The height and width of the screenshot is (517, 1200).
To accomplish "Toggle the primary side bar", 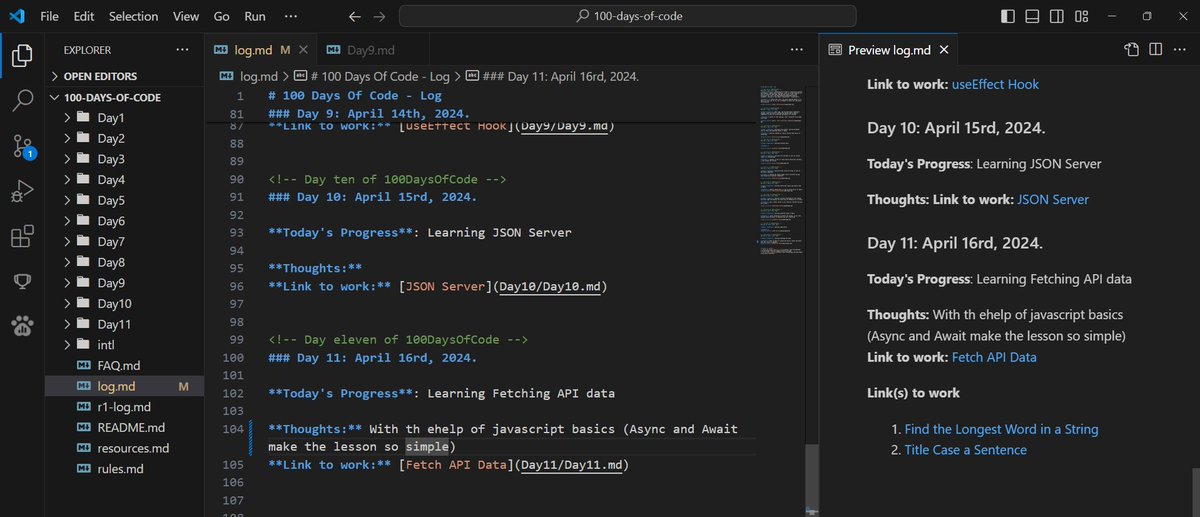I will click(1007, 16).
